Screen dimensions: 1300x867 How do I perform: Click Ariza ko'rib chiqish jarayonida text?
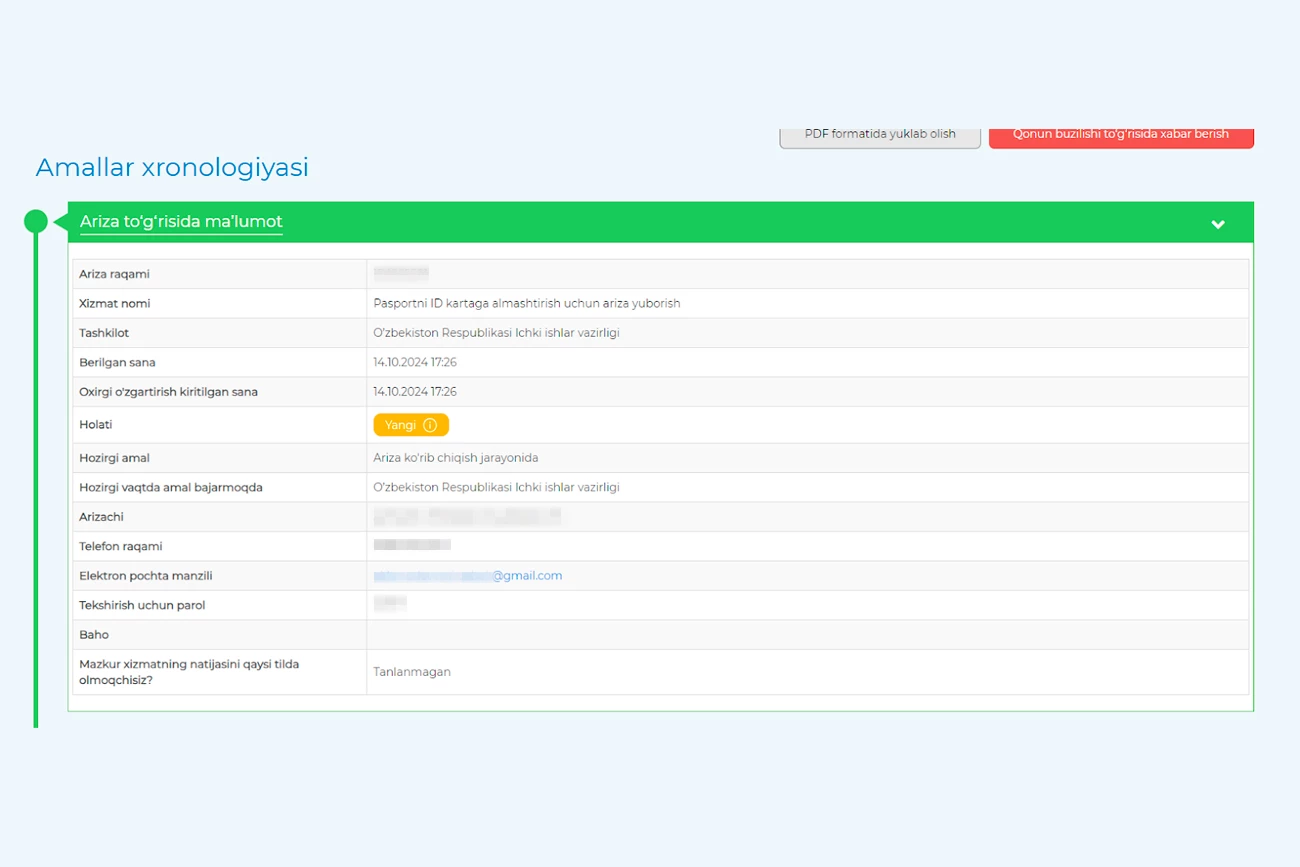[456, 458]
